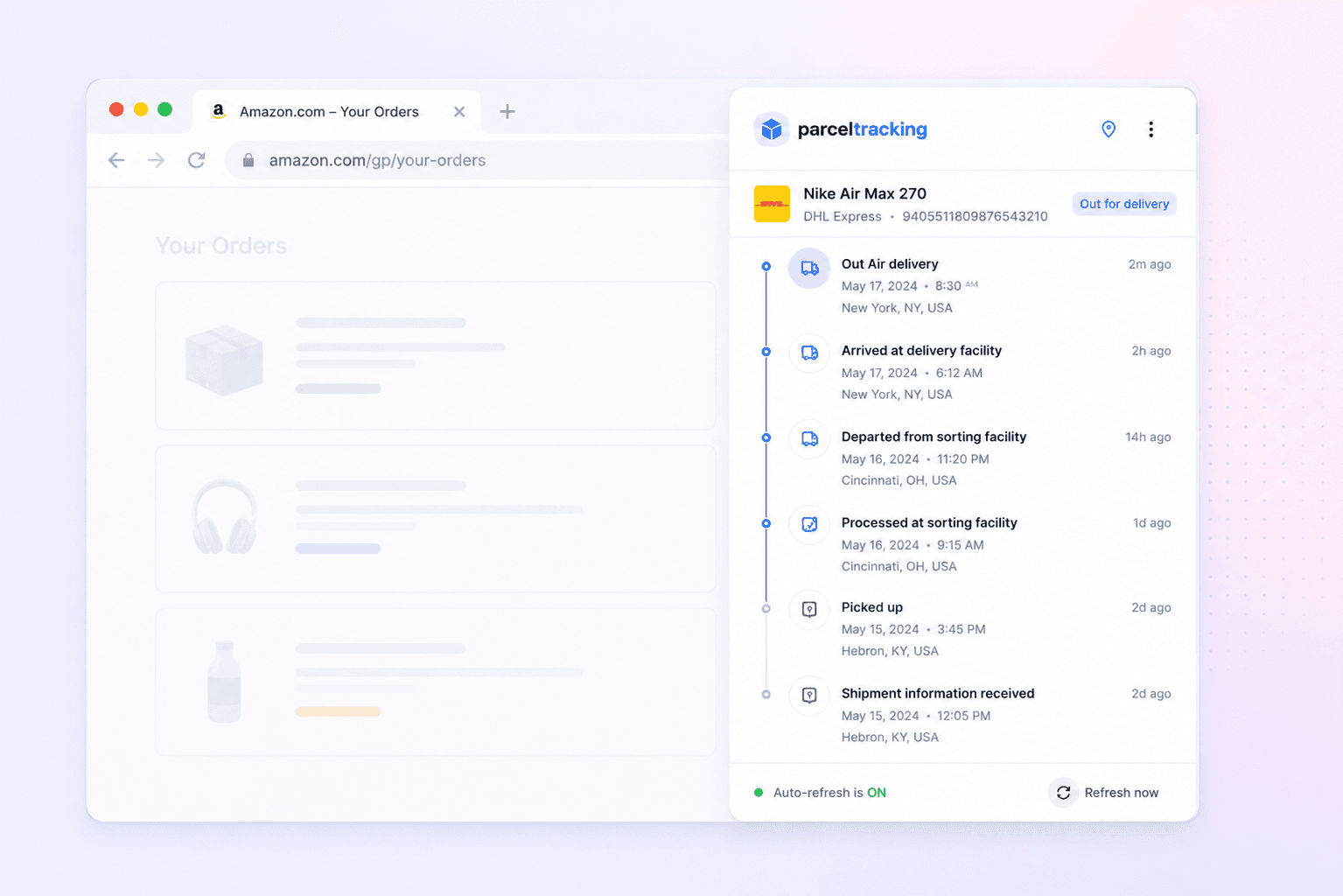1343x896 pixels.
Task: Click the Nike Air Max 270 title
Action: tap(864, 193)
